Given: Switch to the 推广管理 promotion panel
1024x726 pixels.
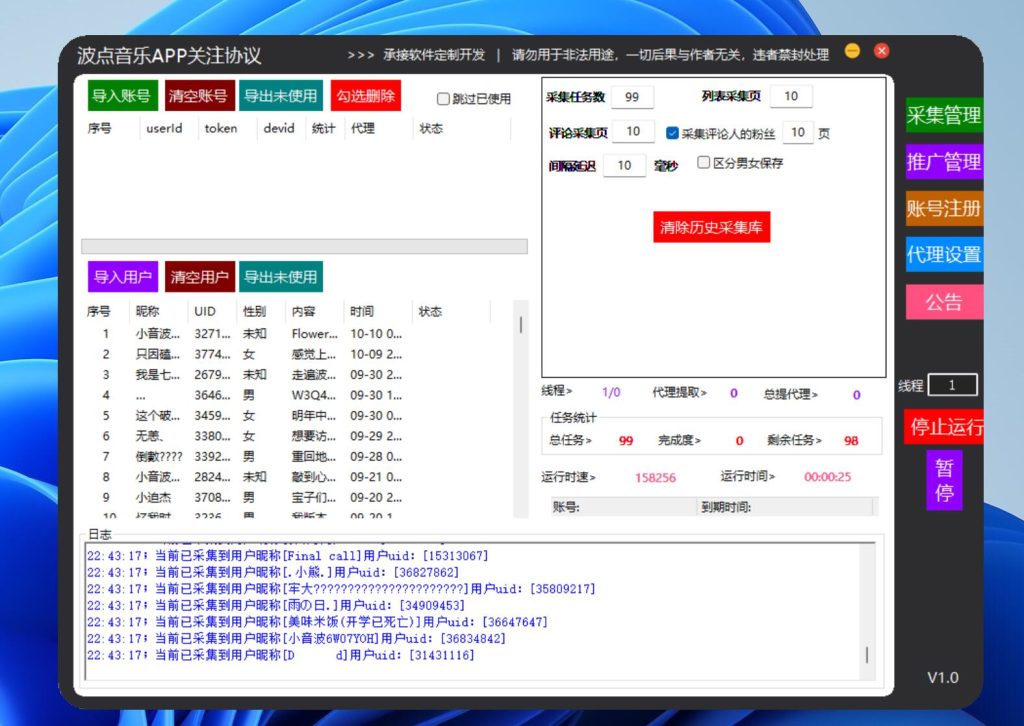Looking at the screenshot, I should 943,161.
